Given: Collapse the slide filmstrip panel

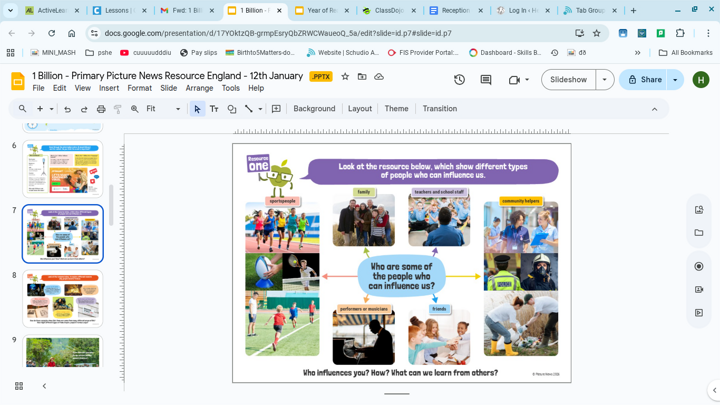Looking at the screenshot, I should pyautogui.click(x=44, y=386).
